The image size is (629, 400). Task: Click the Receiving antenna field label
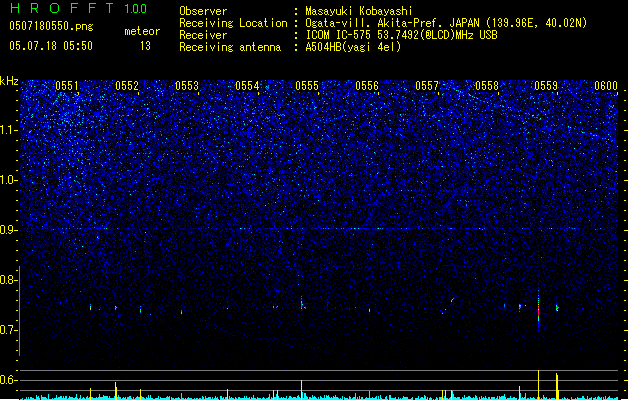point(230,47)
